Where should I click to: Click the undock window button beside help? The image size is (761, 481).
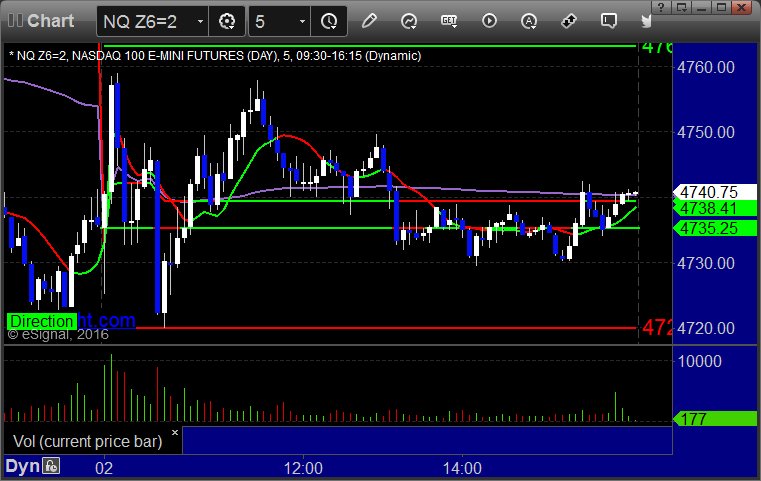pos(681,7)
